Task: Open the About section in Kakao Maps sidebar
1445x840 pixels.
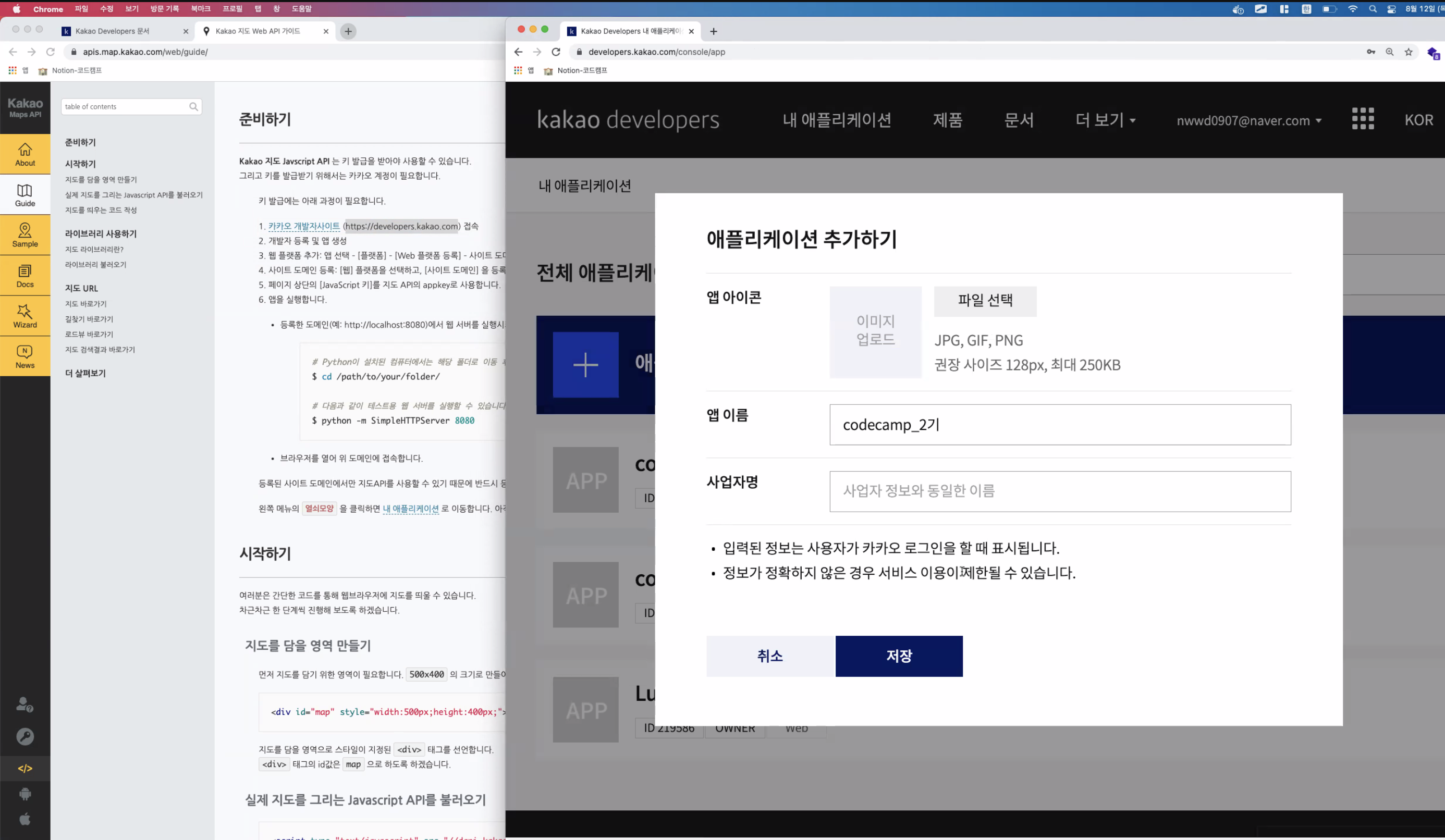Action: pos(25,154)
